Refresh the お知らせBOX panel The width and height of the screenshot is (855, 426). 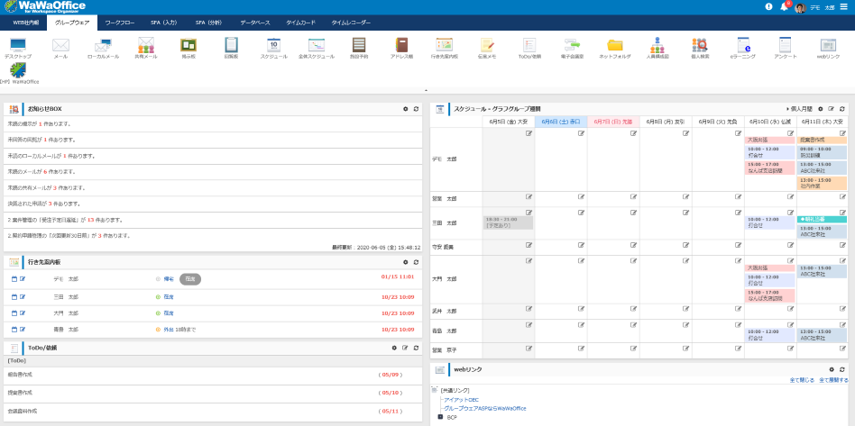click(x=416, y=108)
